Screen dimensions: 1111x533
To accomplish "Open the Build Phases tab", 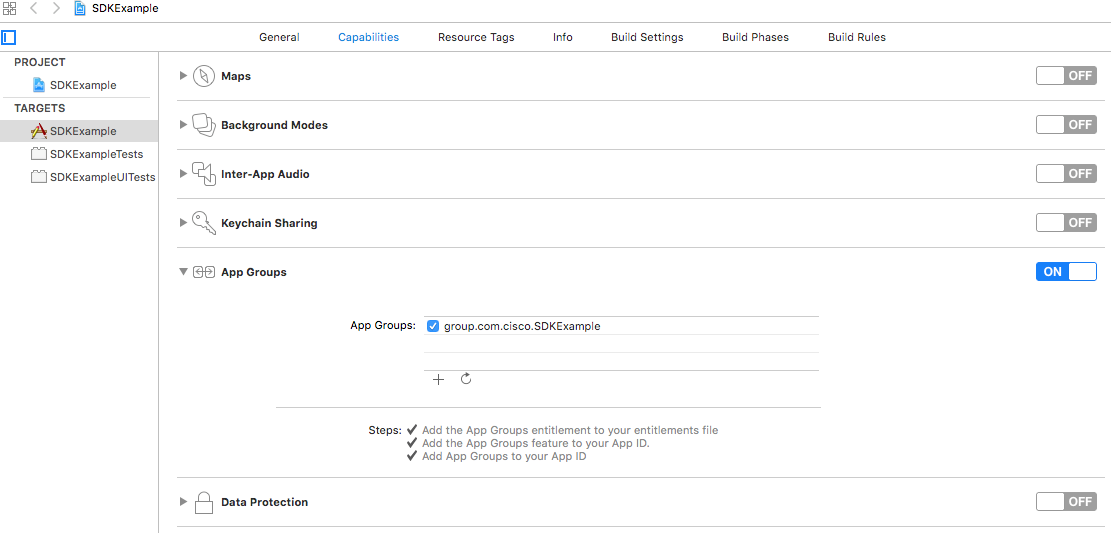I will coord(755,37).
